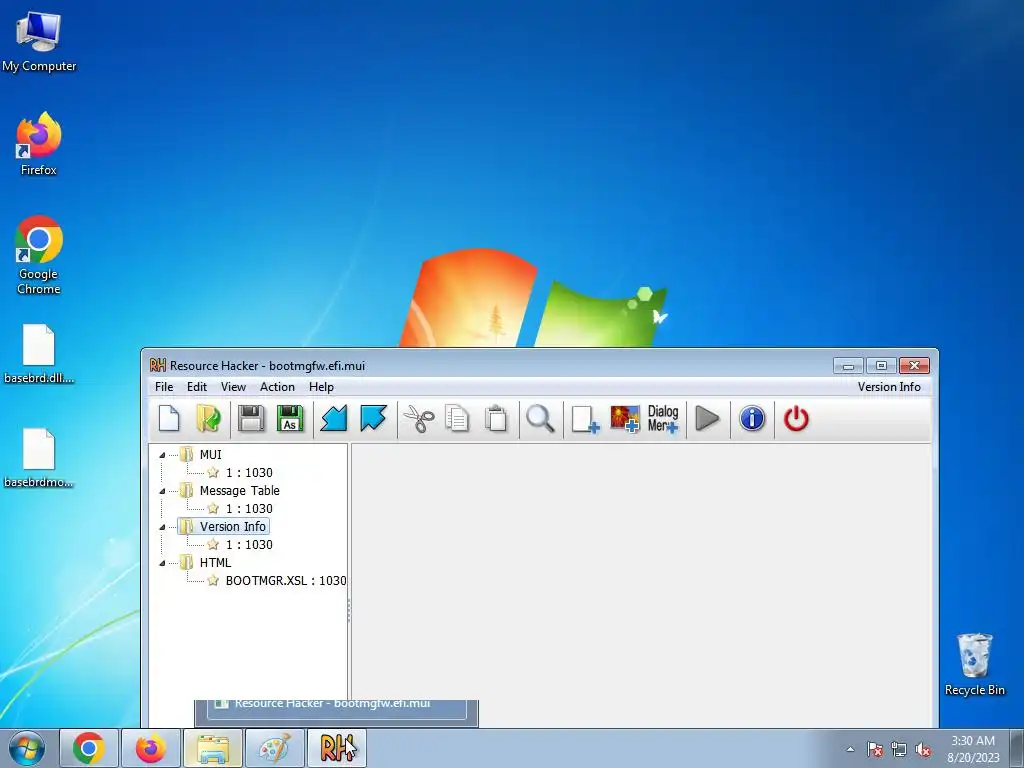Select the basebrdmo file on desktop

tap(39, 458)
